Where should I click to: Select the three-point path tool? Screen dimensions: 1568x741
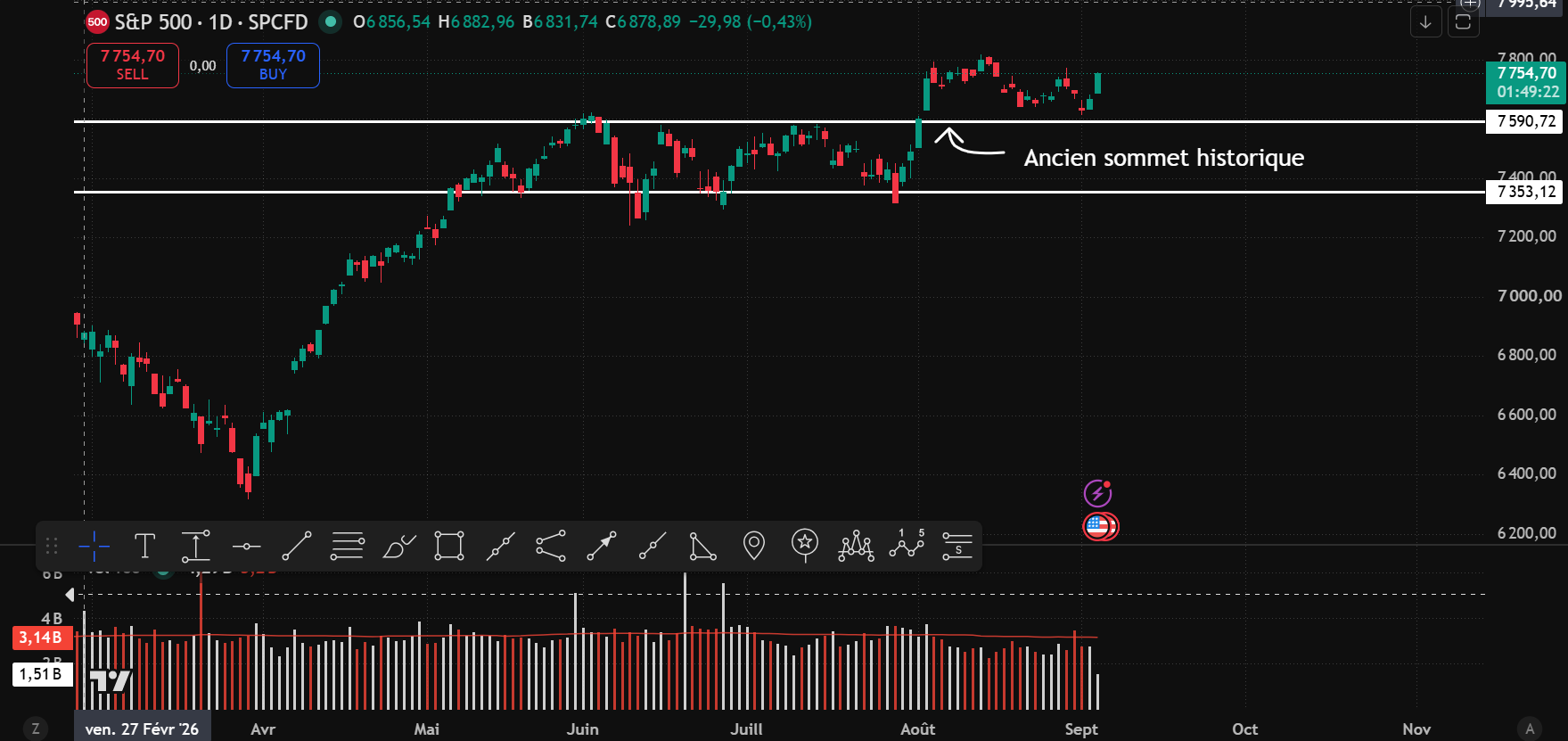pyautogui.click(x=551, y=546)
